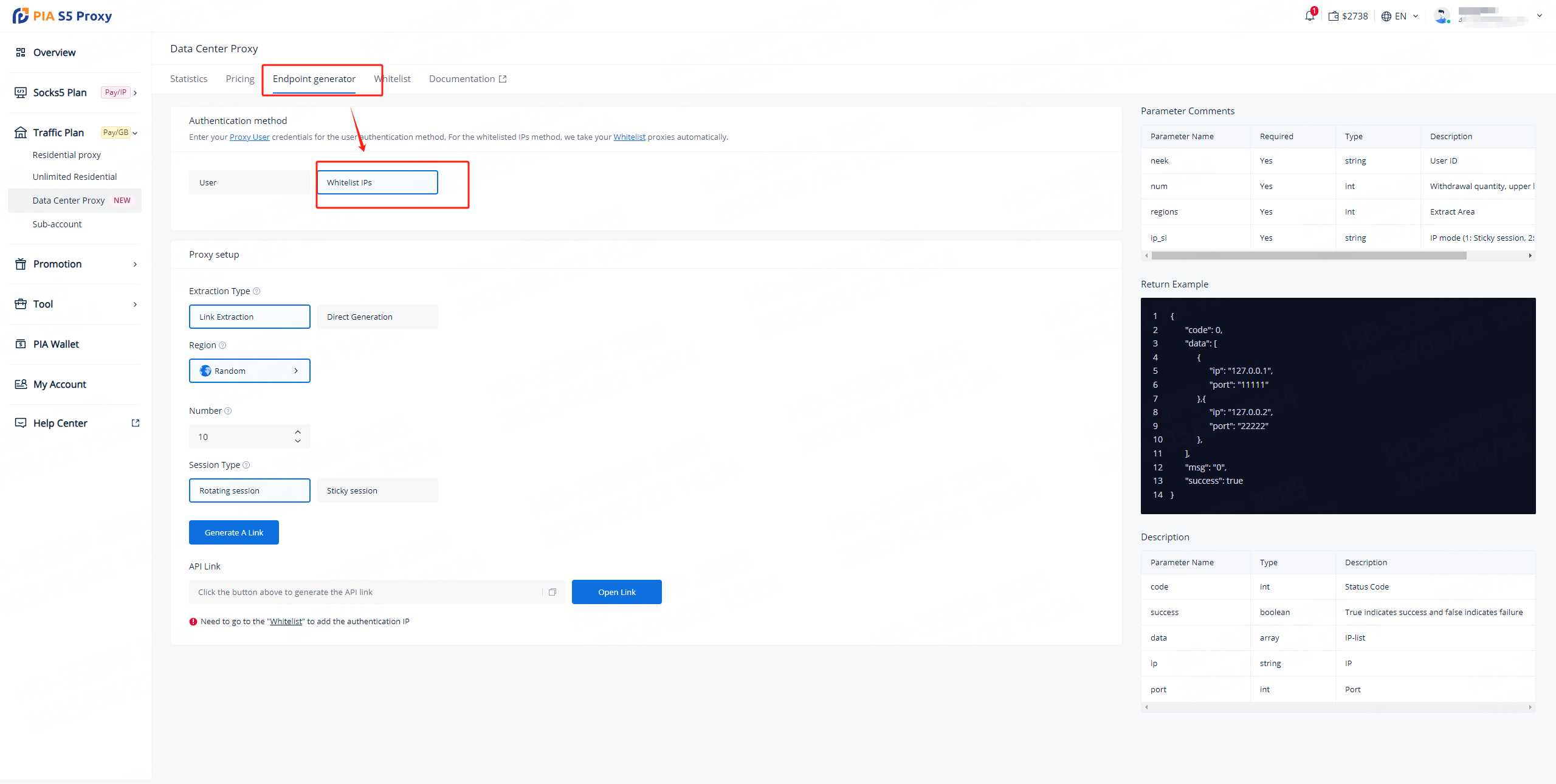Click the wallet balance icon
This screenshot has height=784, width=1556.
1333,16
